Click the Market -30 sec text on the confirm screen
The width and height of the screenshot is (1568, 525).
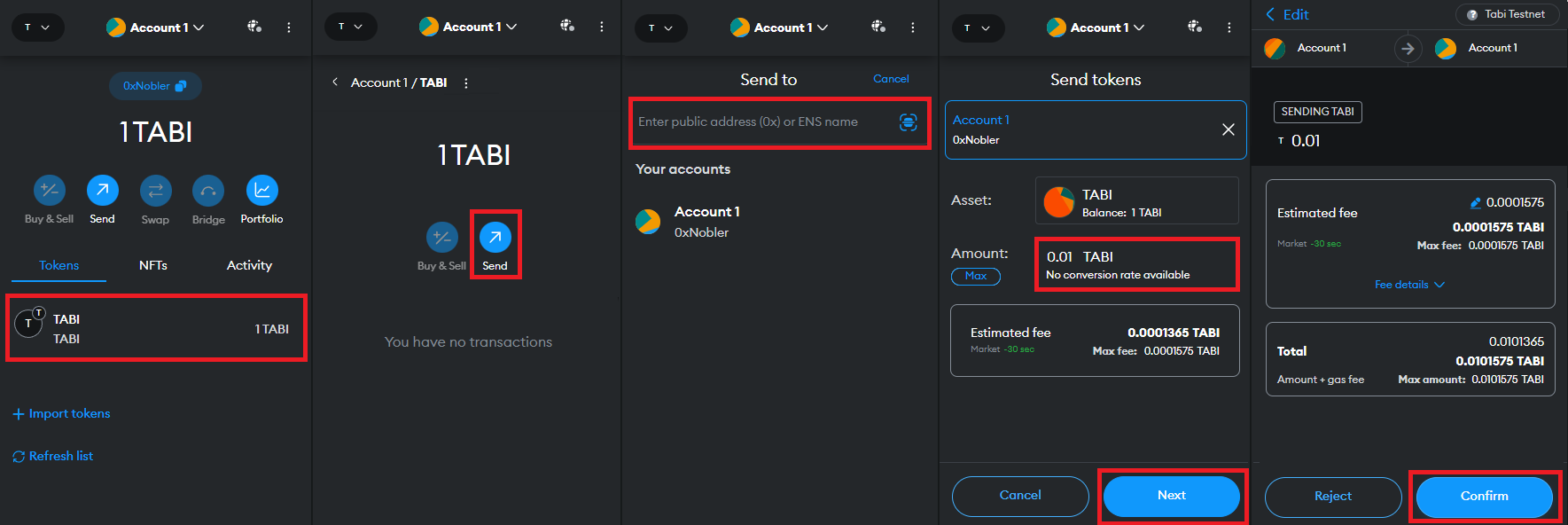[x=1309, y=244]
